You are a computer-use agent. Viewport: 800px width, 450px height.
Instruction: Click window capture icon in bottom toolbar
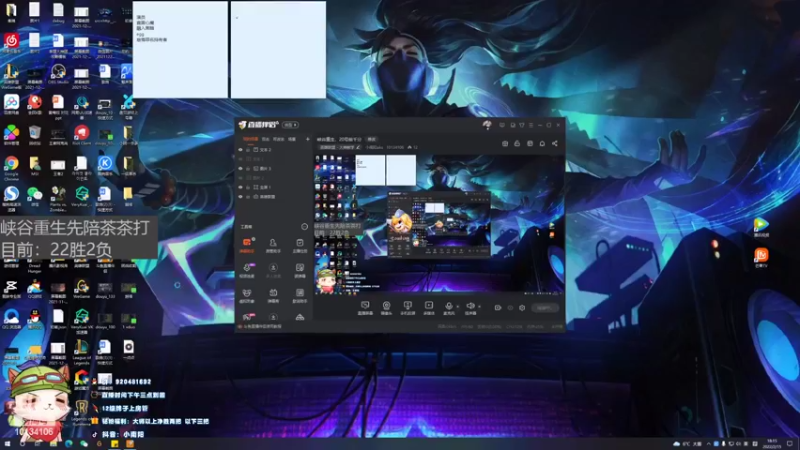(407, 306)
